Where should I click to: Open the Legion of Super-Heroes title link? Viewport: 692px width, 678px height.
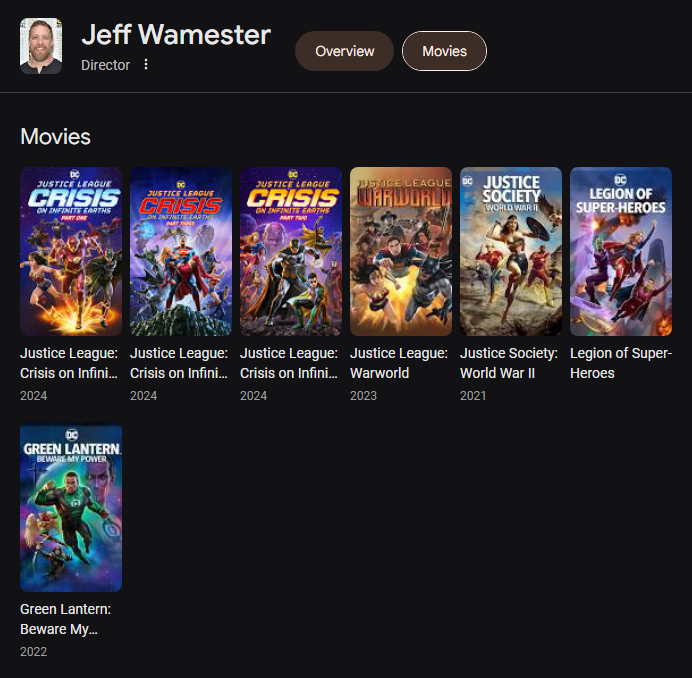click(621, 363)
